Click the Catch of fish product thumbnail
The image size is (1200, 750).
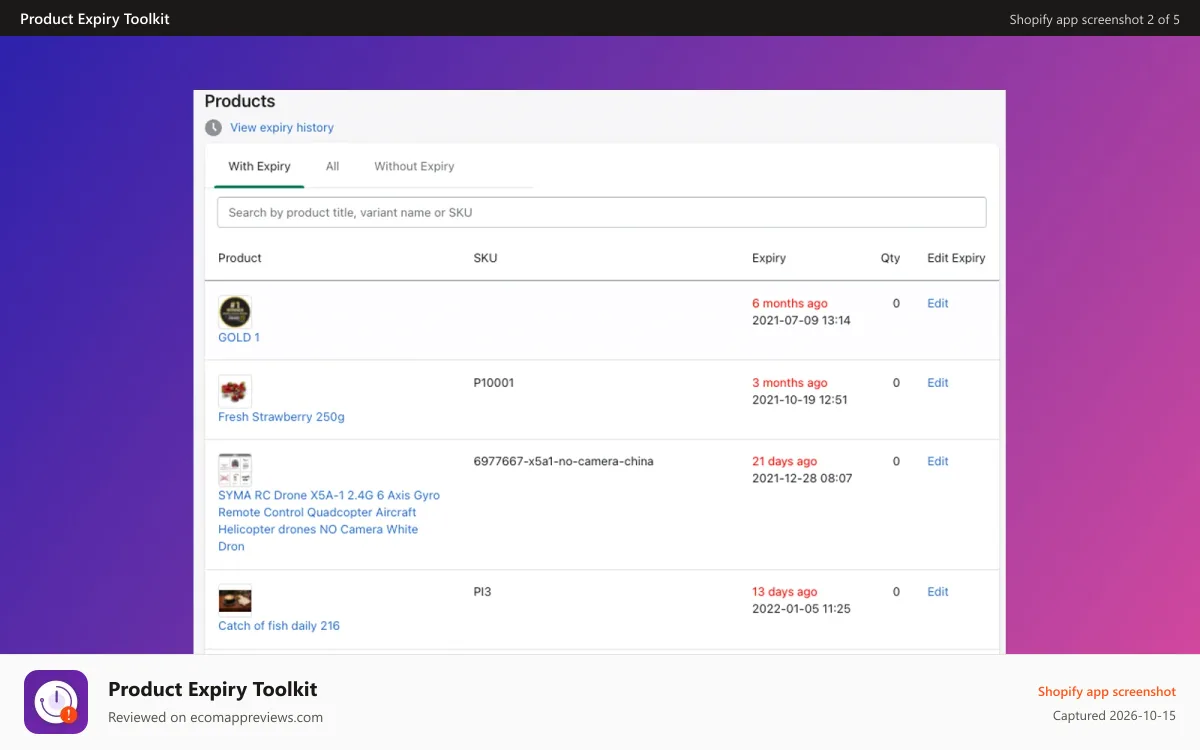pyautogui.click(x=235, y=600)
